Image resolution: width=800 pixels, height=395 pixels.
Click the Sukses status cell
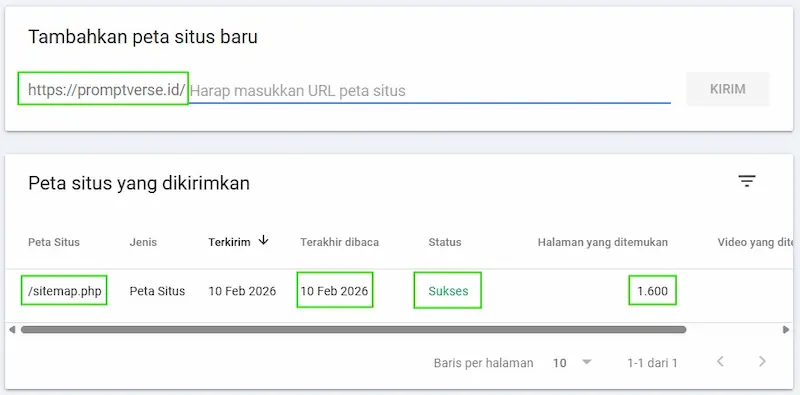pyautogui.click(x=448, y=291)
